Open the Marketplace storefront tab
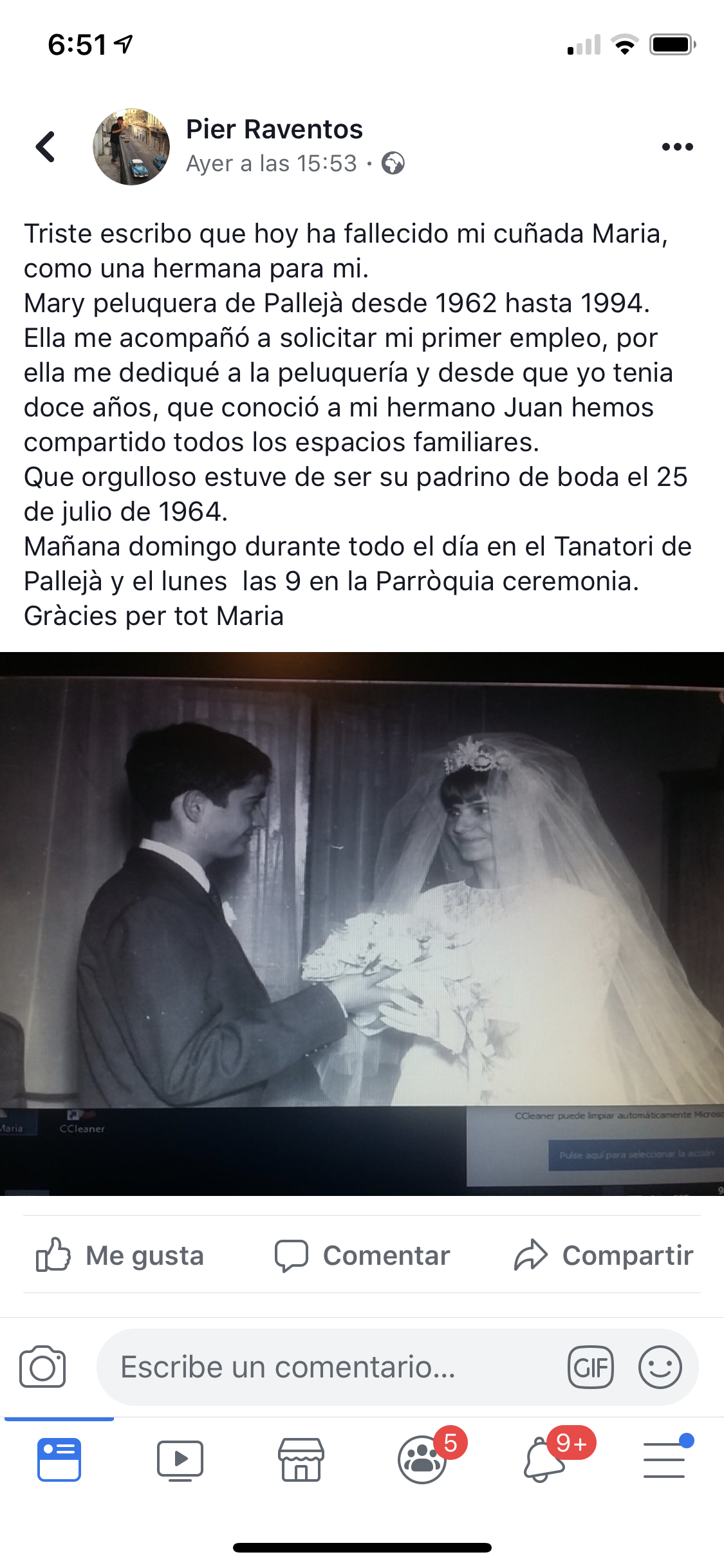724x1568 pixels. 301,1459
